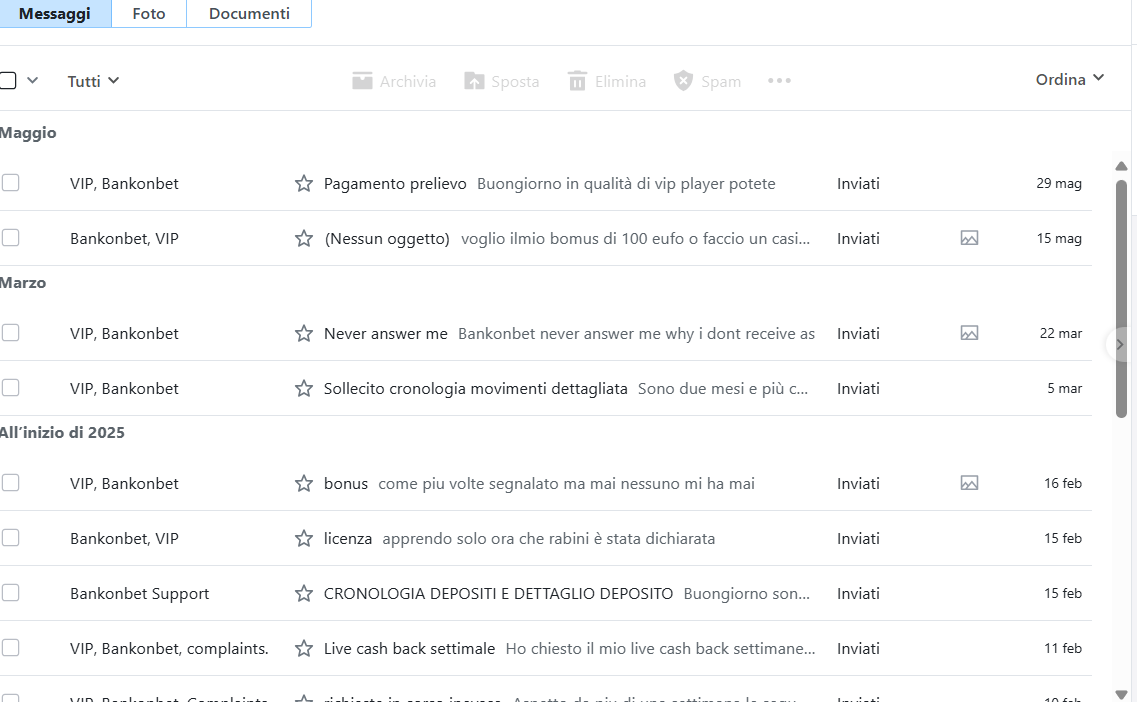
Task: Switch to the Documenti tab
Action: coord(249,14)
